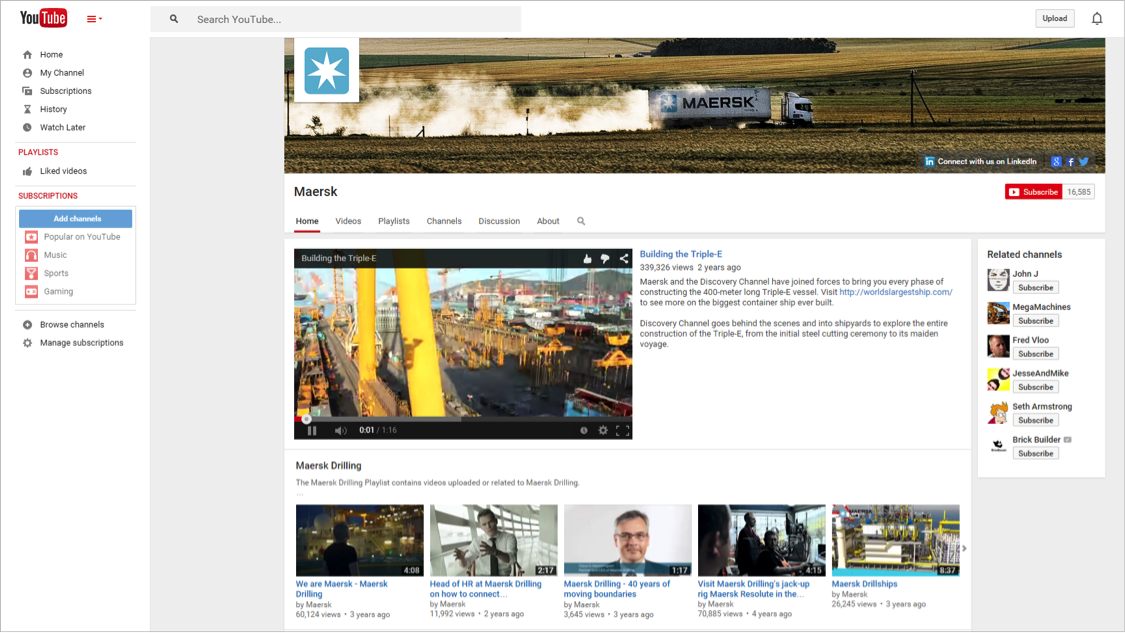
Task: Click the Twitter icon on banner
Action: pos(1084,161)
